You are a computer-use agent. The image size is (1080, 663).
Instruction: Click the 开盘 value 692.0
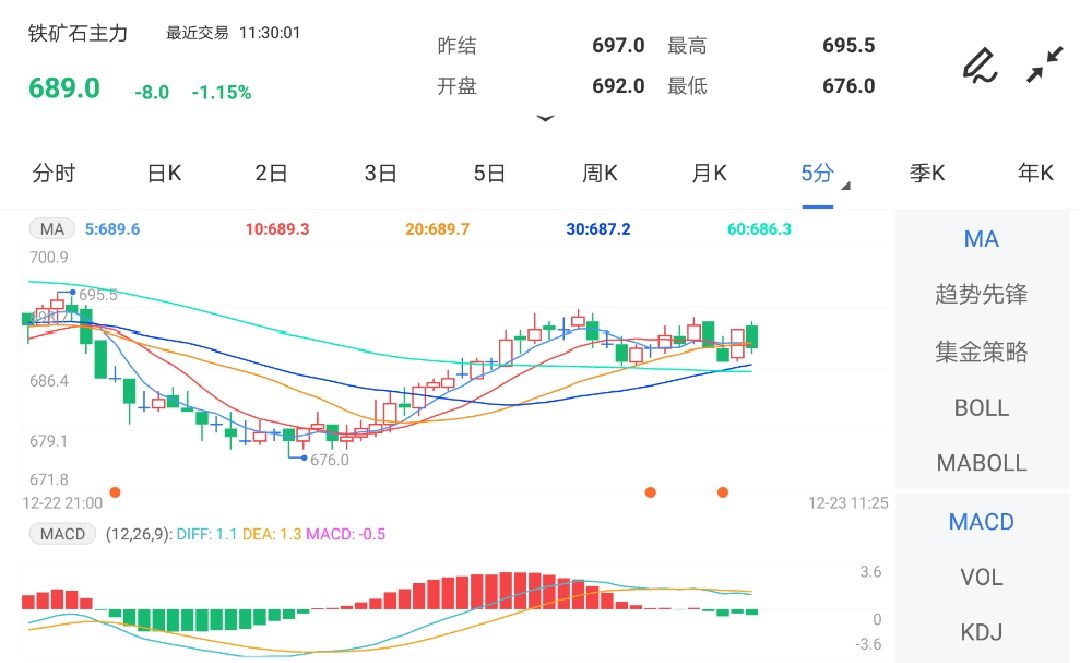[618, 86]
